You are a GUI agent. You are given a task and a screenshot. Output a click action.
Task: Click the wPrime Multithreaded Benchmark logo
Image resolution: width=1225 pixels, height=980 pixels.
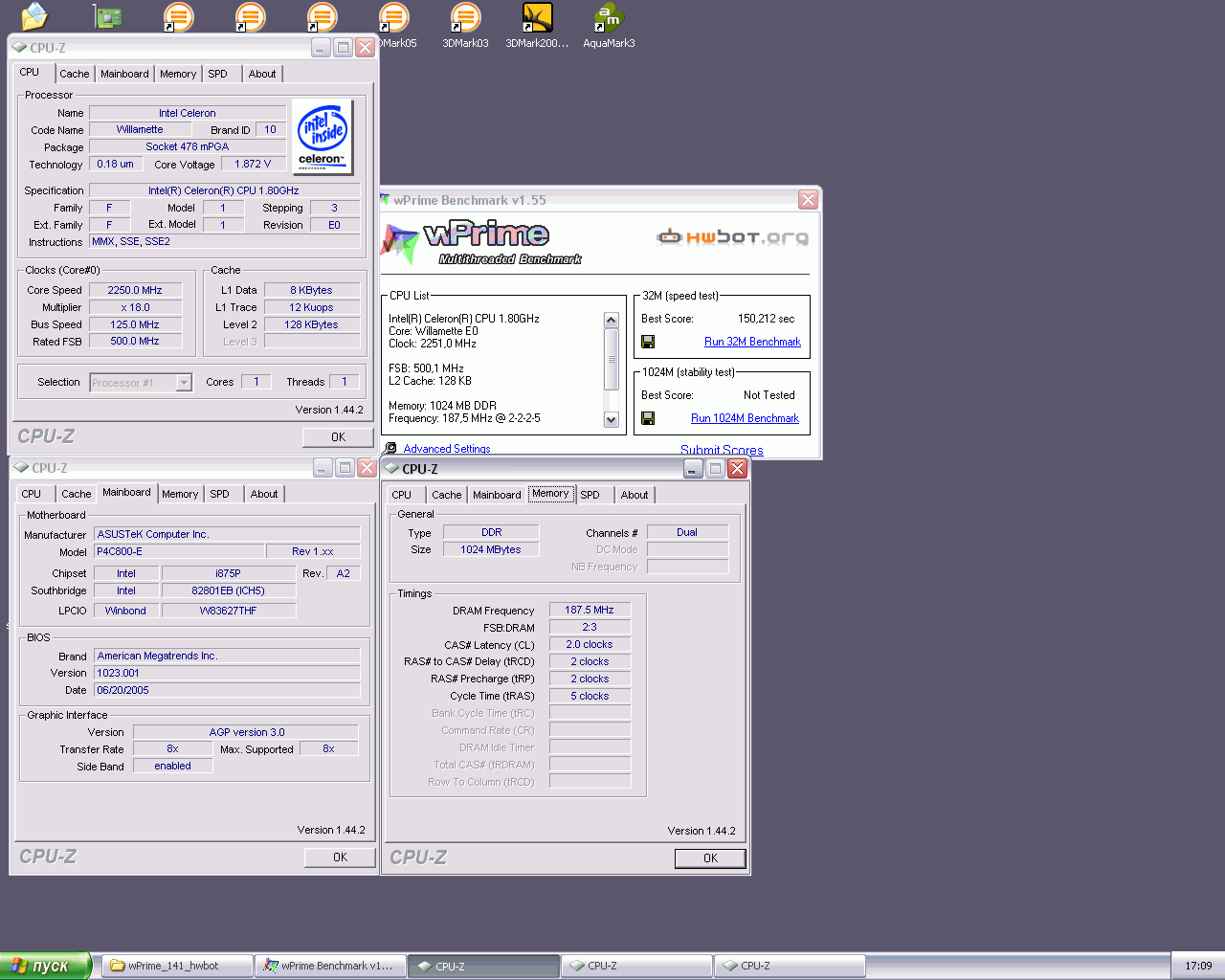tap(481, 242)
